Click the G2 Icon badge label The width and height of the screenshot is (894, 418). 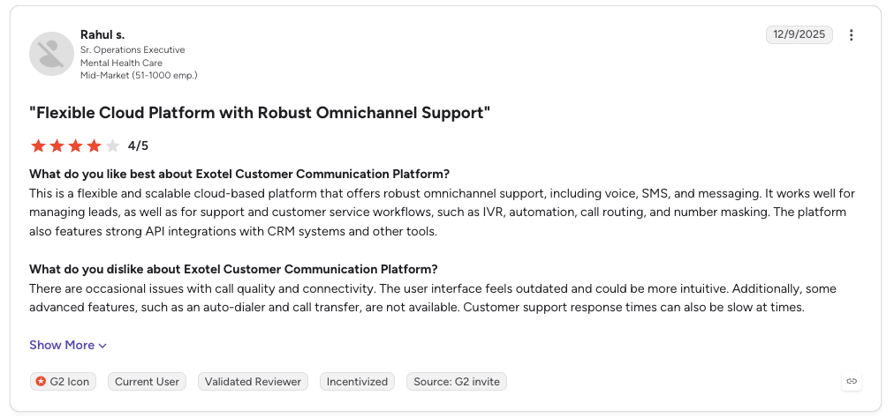click(x=70, y=382)
